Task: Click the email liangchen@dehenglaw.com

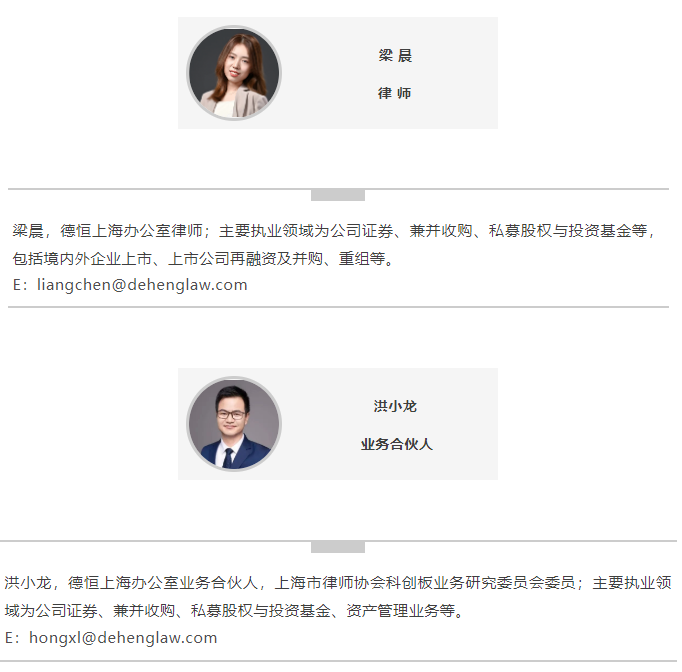Action: point(142,285)
